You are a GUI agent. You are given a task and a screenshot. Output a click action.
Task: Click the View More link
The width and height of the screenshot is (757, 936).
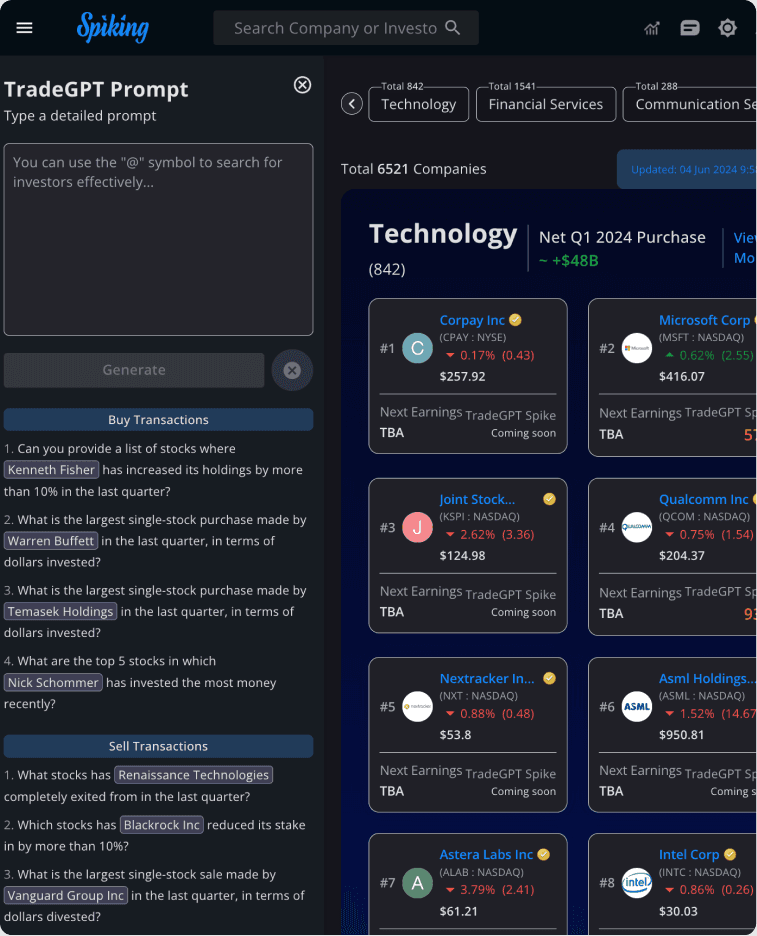pyautogui.click(x=744, y=248)
